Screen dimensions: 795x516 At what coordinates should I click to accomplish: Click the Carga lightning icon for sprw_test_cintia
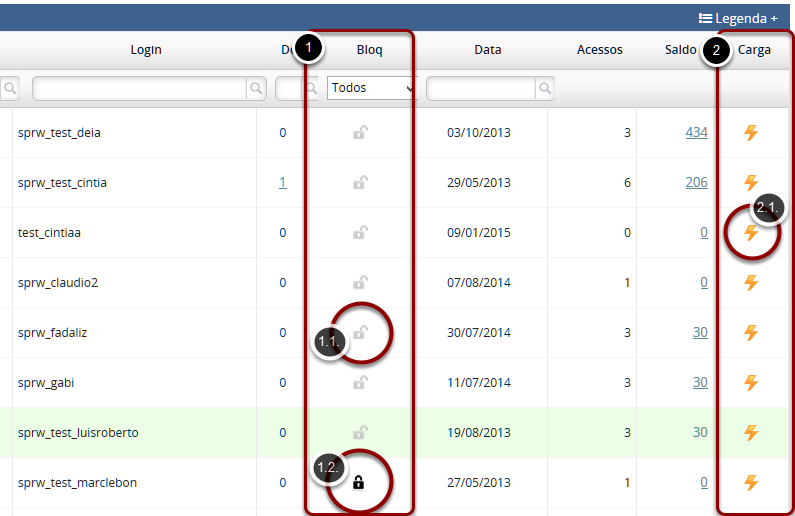click(x=751, y=183)
